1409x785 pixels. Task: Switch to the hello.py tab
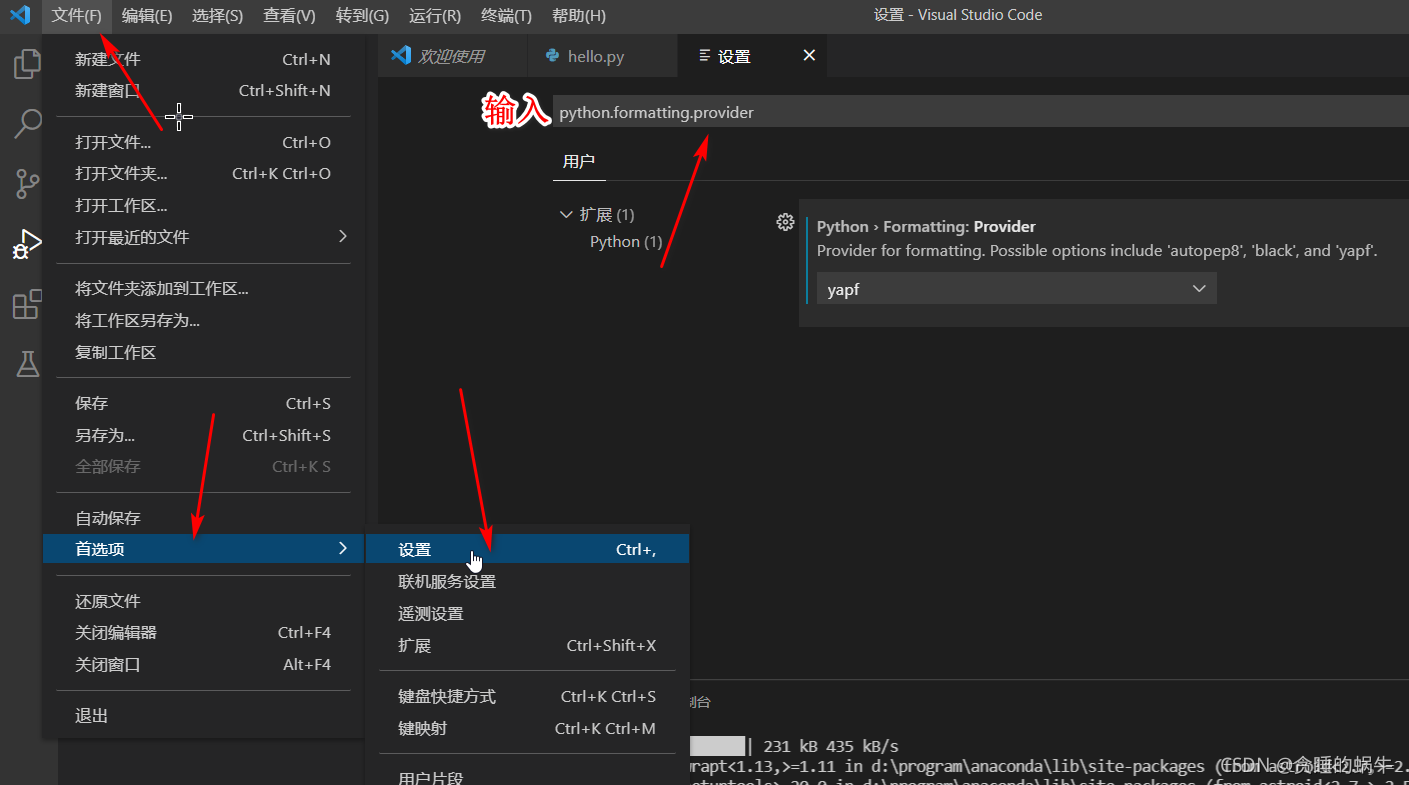pyautogui.click(x=601, y=56)
